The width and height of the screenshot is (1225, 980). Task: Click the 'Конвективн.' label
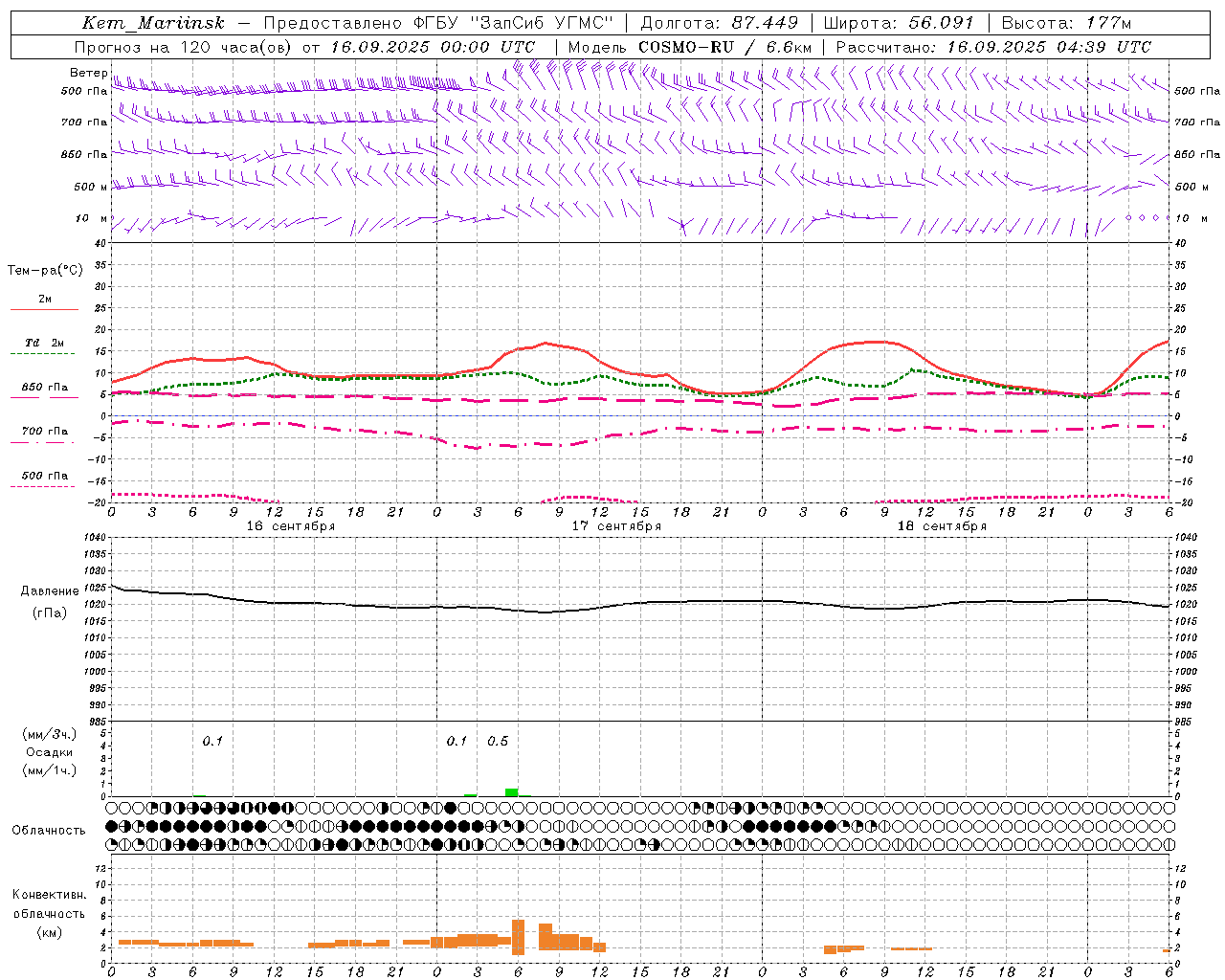click(x=49, y=895)
